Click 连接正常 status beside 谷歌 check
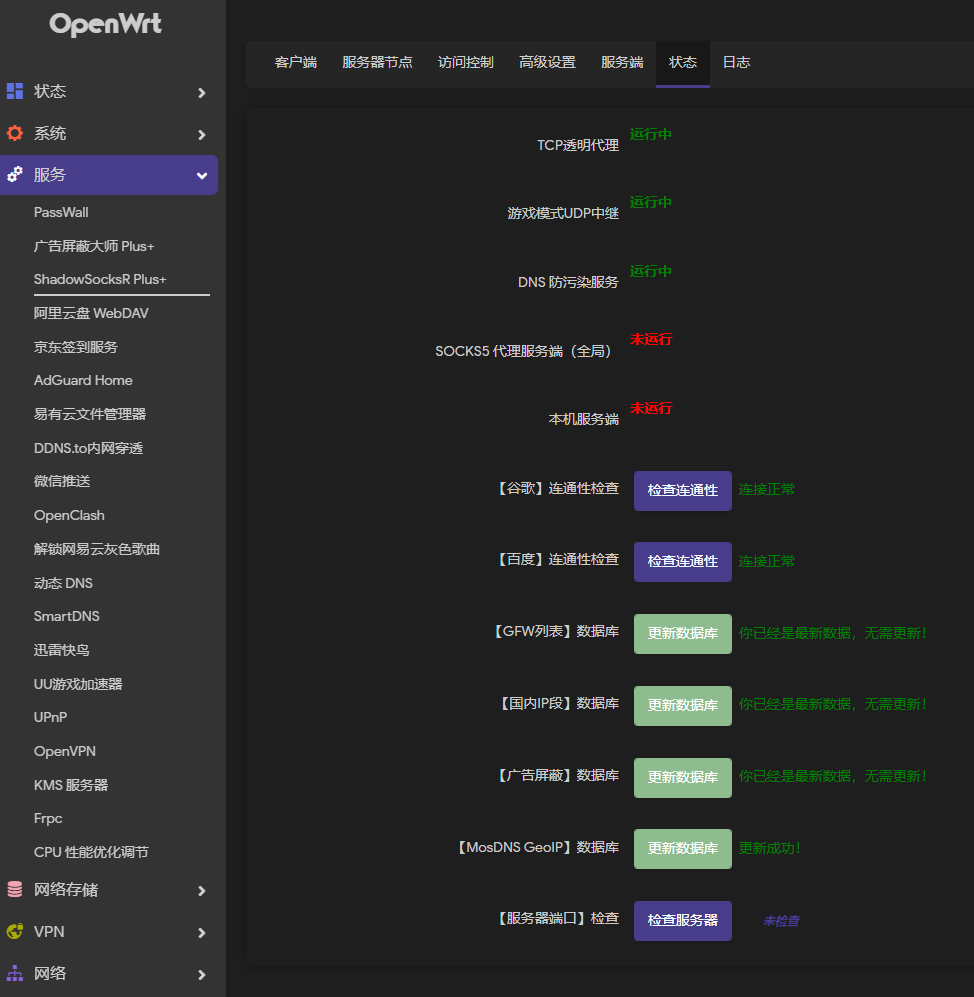 pyautogui.click(x=767, y=490)
